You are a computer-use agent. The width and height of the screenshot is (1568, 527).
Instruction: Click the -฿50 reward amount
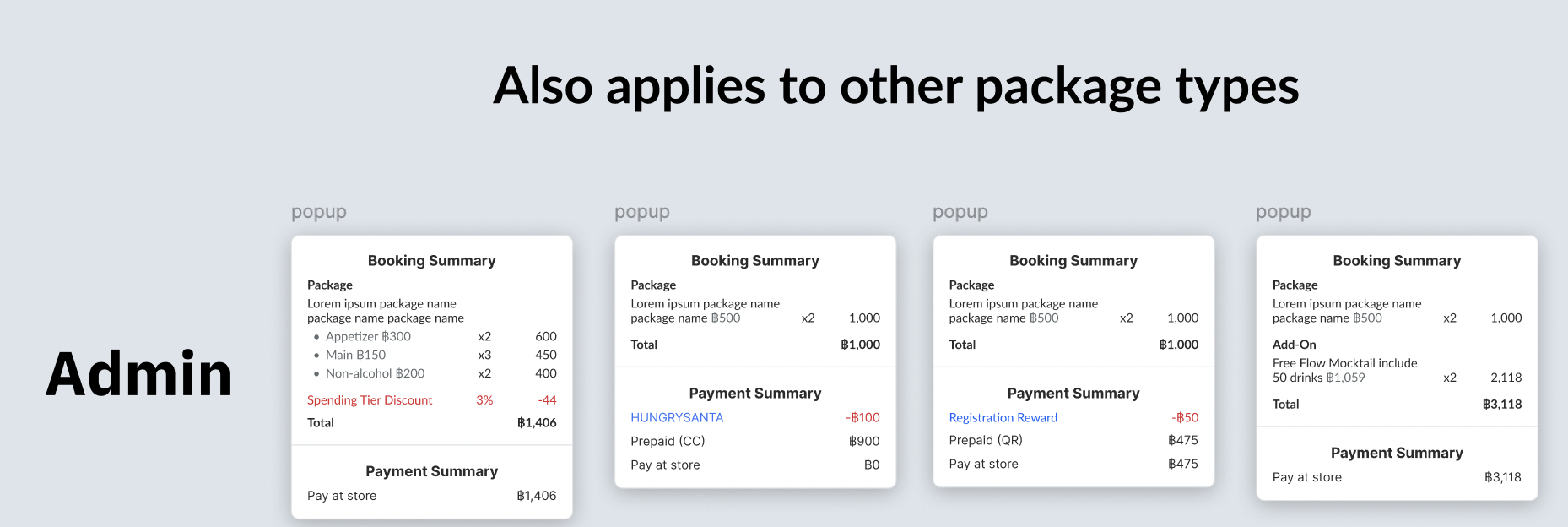[1184, 417]
